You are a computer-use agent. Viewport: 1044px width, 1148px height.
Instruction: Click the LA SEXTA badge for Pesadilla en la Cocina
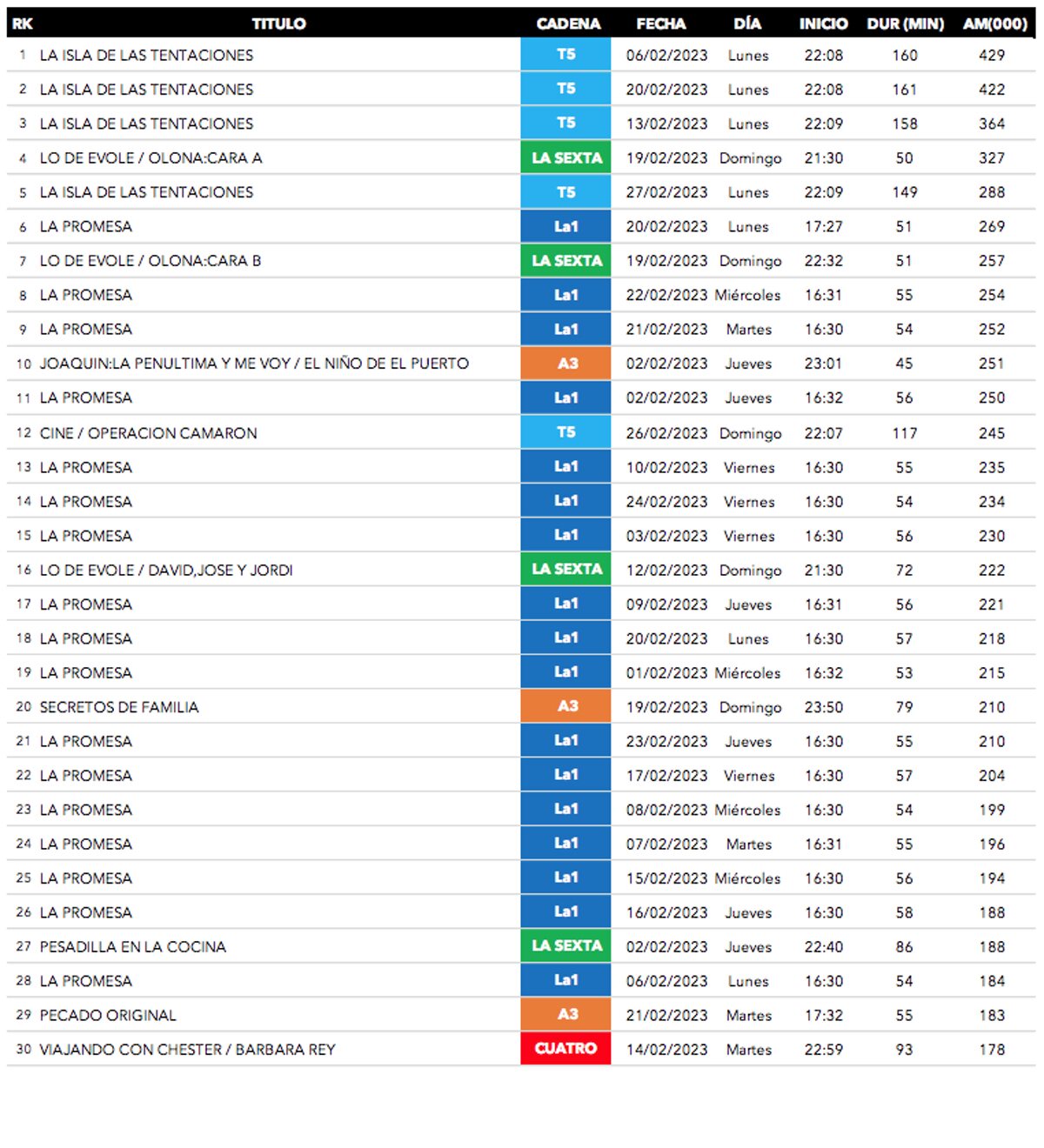click(565, 946)
